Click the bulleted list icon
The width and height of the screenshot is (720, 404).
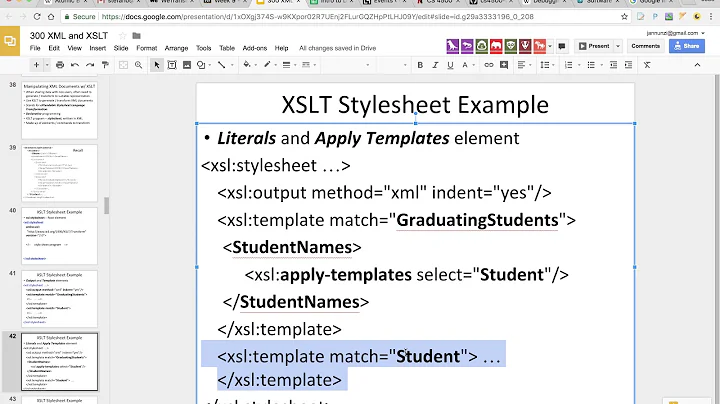coord(591,65)
